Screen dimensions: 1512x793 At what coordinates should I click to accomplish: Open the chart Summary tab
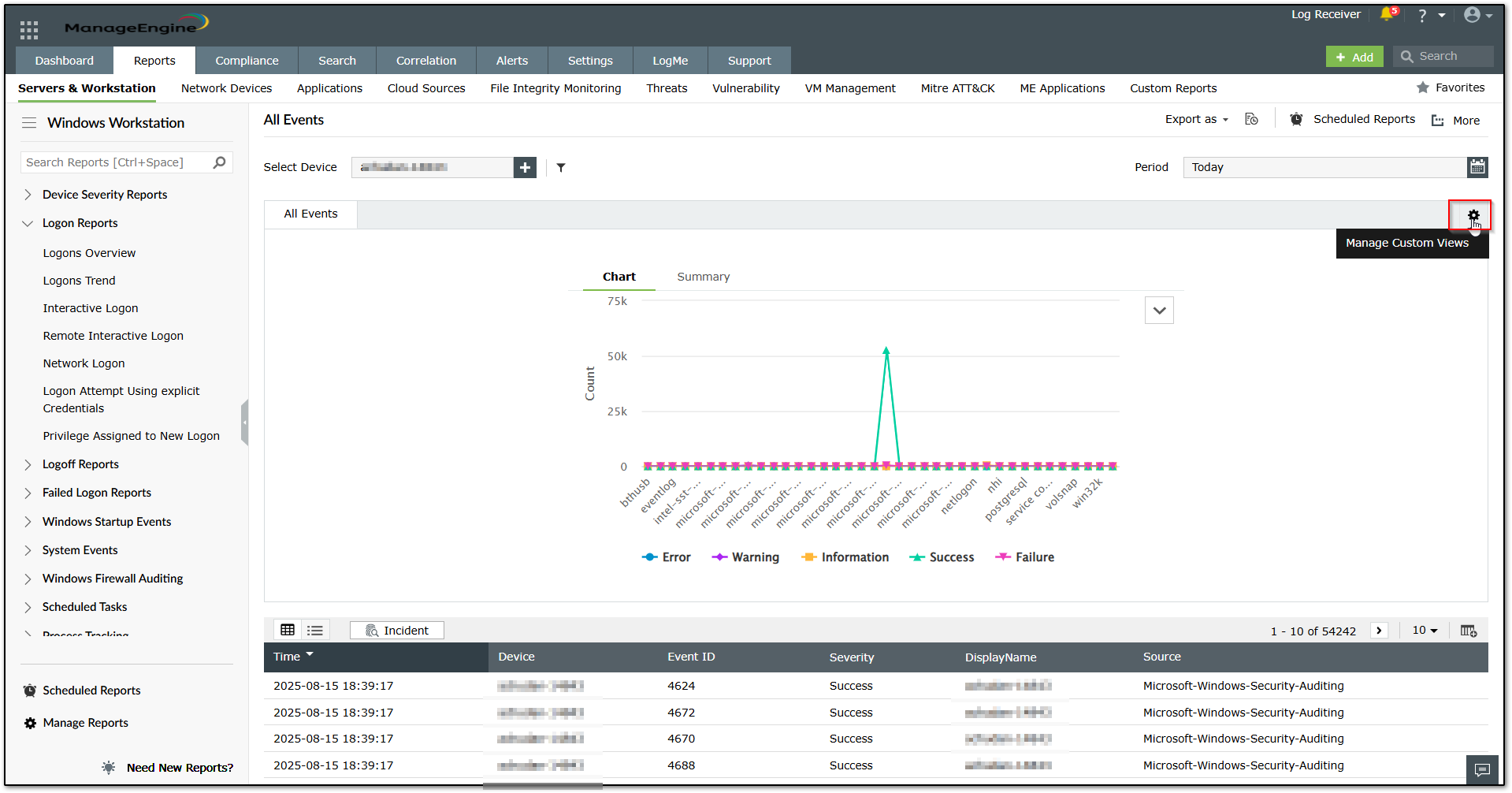coord(703,277)
